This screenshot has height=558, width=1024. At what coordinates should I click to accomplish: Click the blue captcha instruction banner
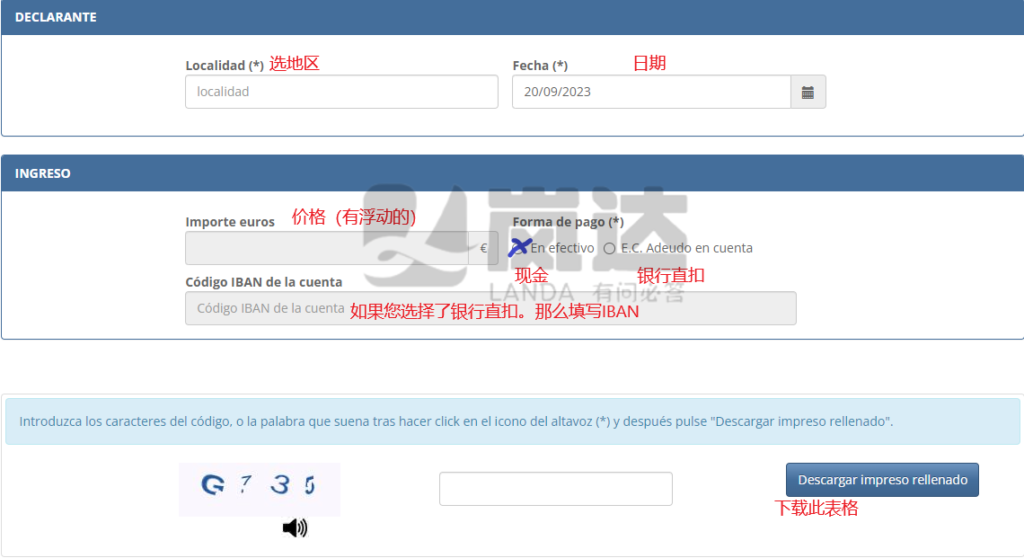[x=512, y=421]
